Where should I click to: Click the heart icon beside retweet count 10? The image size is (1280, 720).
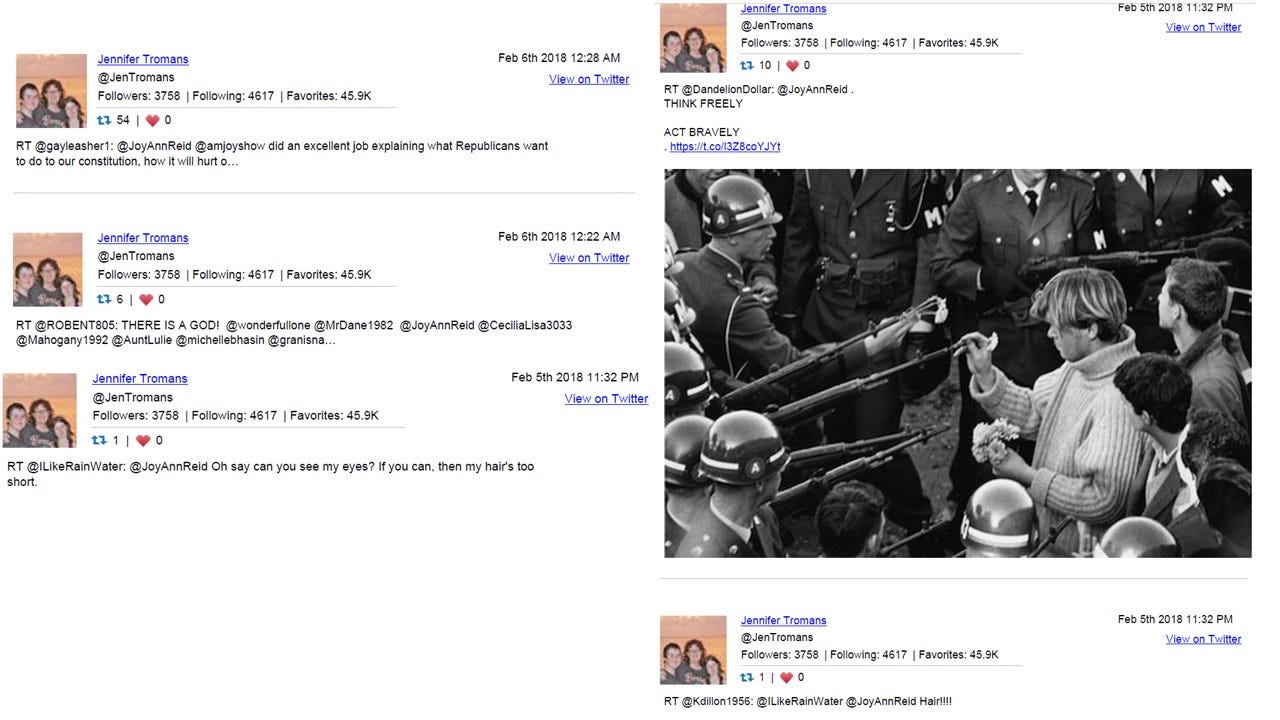(793, 65)
